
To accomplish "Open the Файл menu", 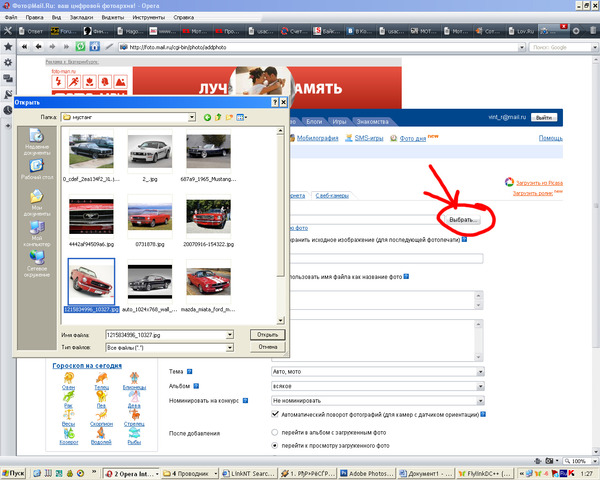I will click(11, 17).
